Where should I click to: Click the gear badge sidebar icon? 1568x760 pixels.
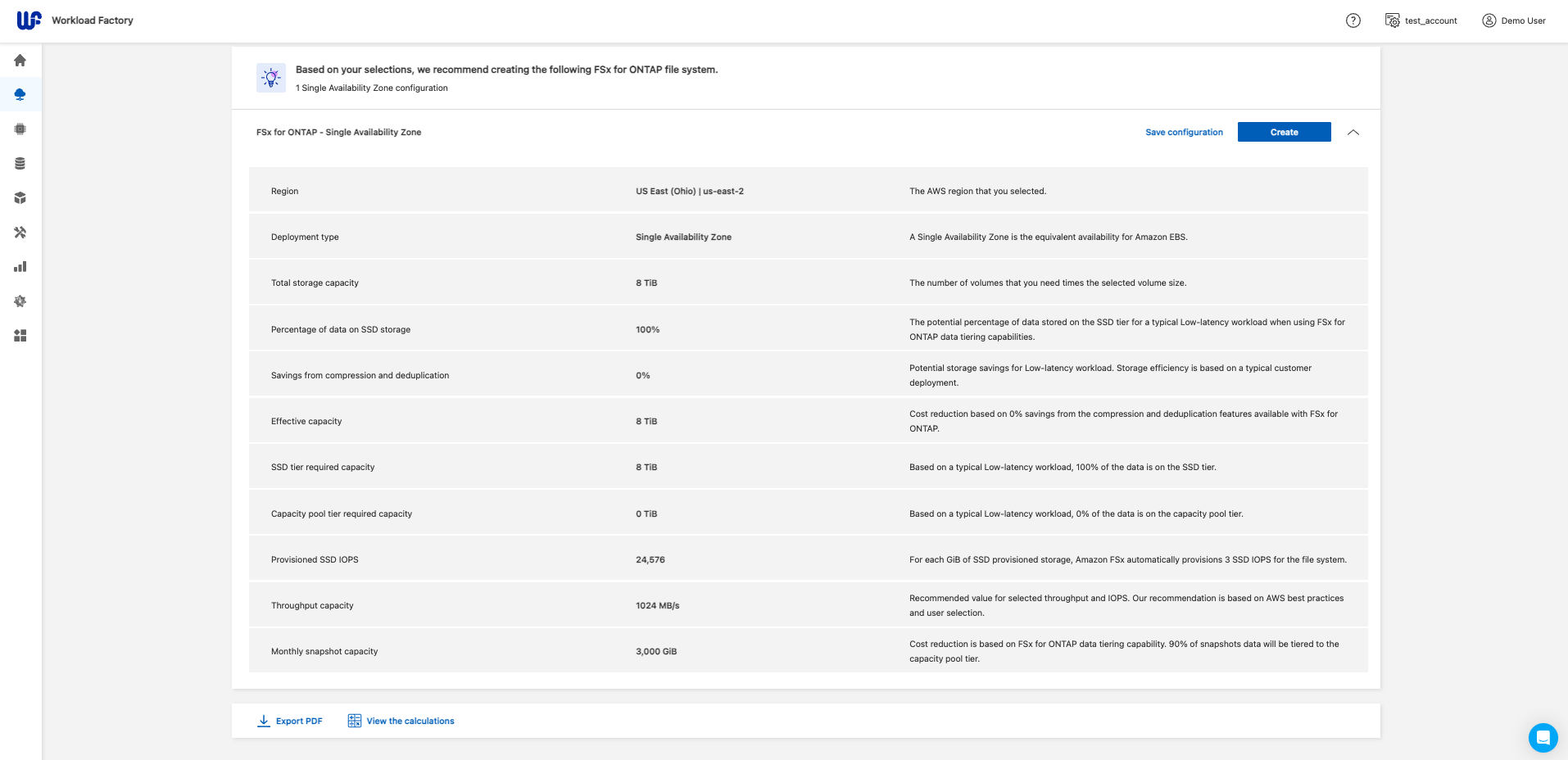pyautogui.click(x=20, y=301)
